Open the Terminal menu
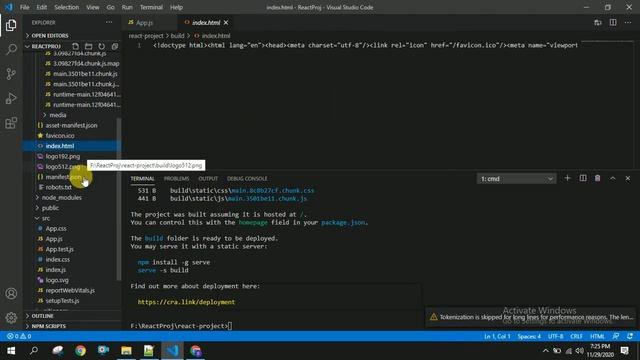The height and width of the screenshot is (360, 640). click(x=151, y=7)
